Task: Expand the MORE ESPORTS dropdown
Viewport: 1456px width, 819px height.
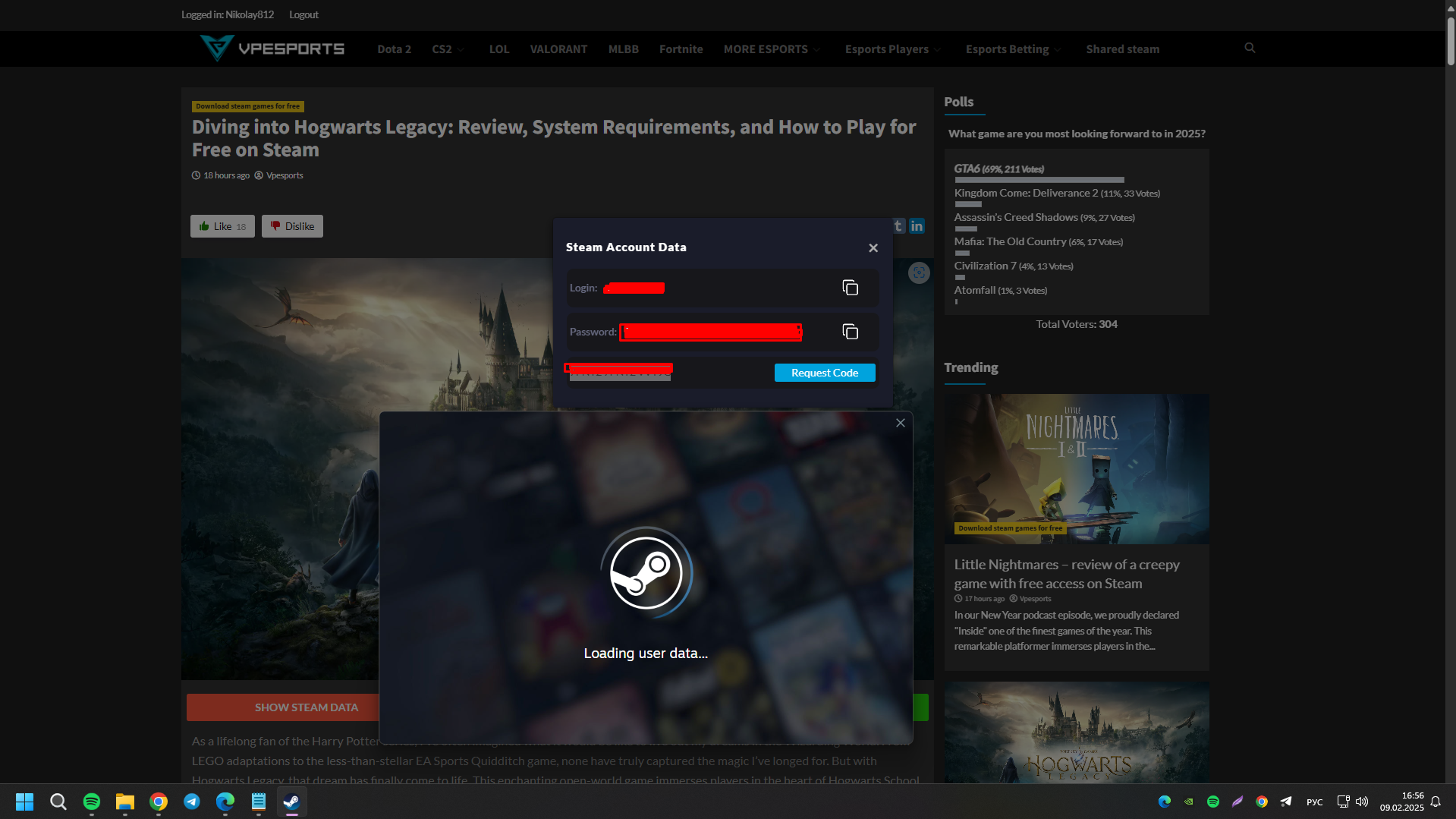Action: click(772, 49)
